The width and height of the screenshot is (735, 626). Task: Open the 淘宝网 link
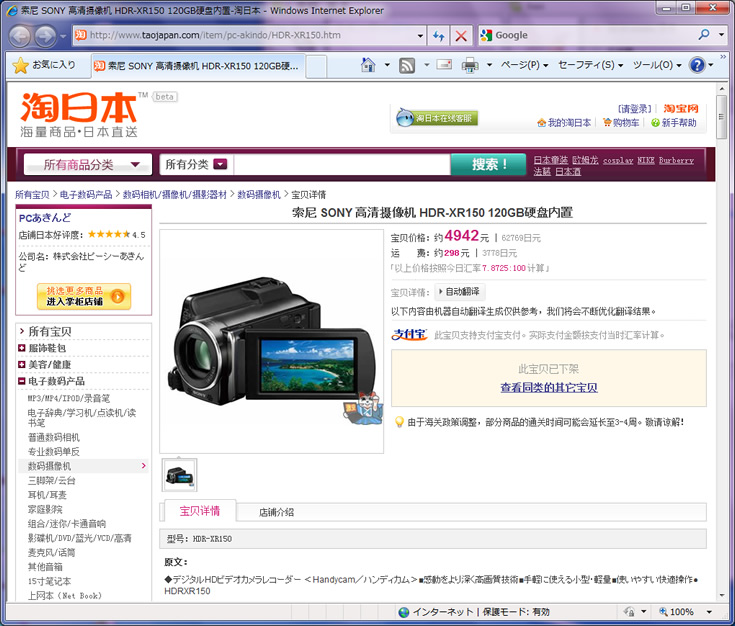tap(681, 109)
